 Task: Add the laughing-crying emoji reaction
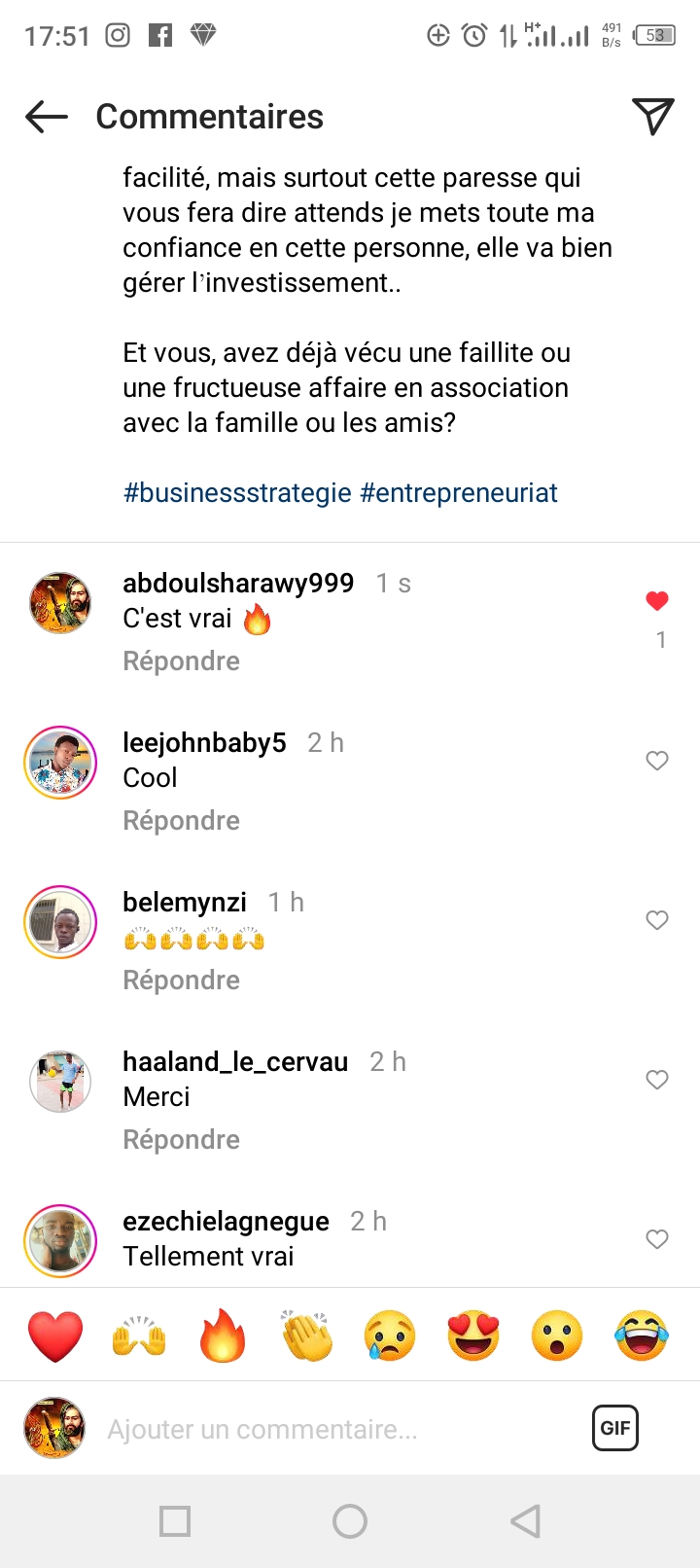[x=642, y=1336]
